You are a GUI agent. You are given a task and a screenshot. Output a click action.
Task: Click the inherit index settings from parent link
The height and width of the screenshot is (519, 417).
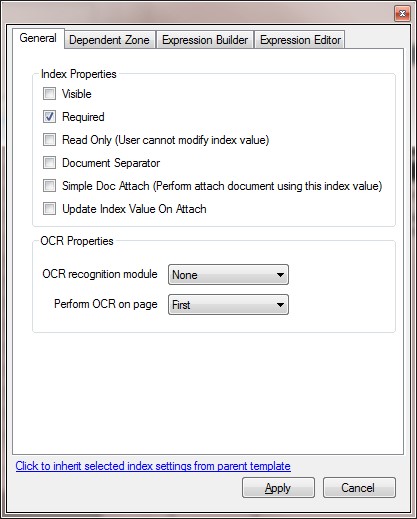tap(153, 466)
